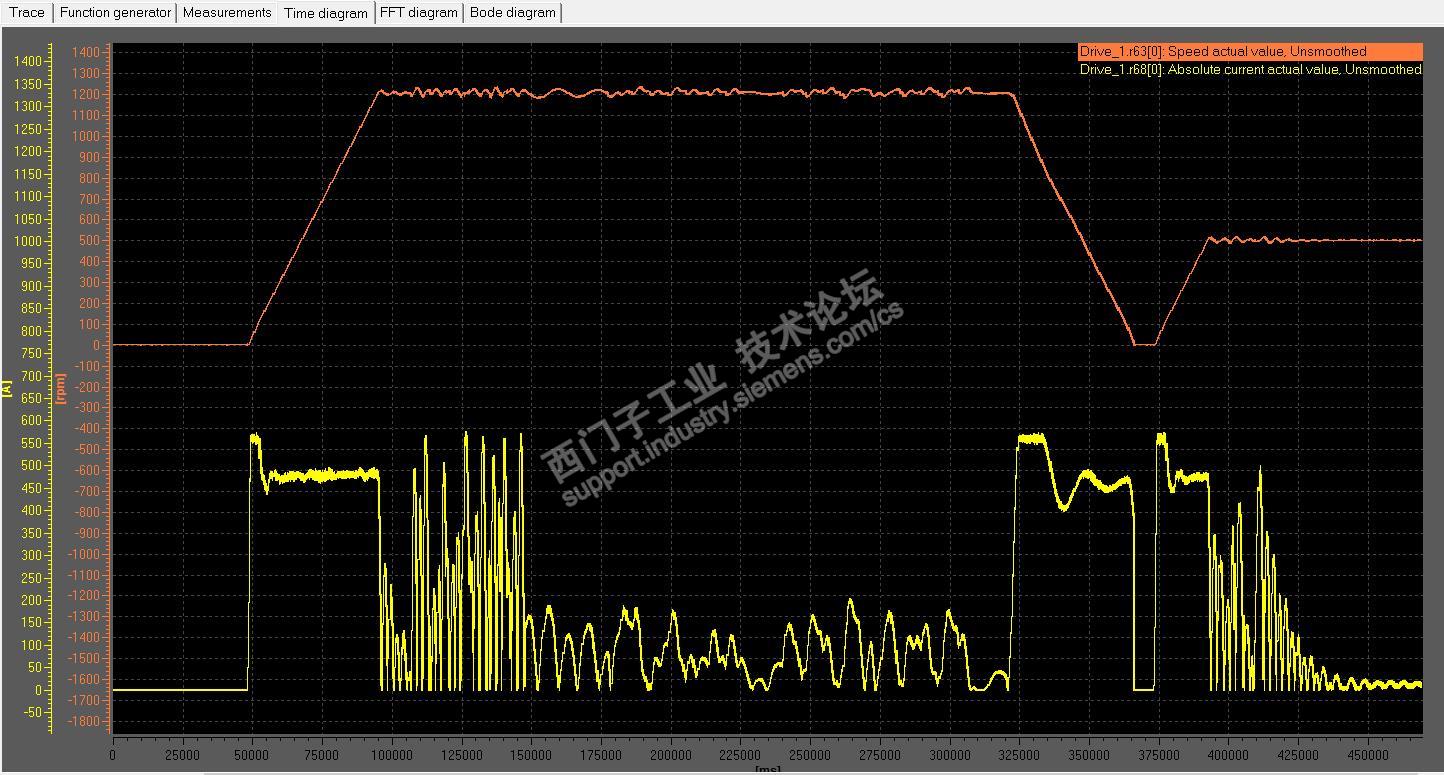This screenshot has height=775, width=1444.
Task: Click the 100000 time axis label
Action: [x=391, y=755]
